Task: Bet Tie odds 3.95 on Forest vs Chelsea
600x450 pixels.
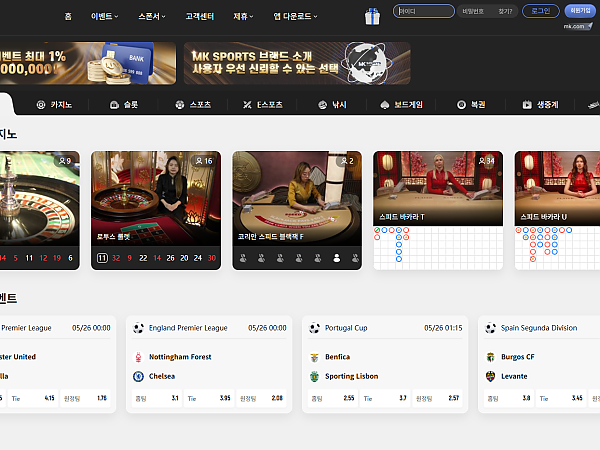Action: click(x=209, y=398)
